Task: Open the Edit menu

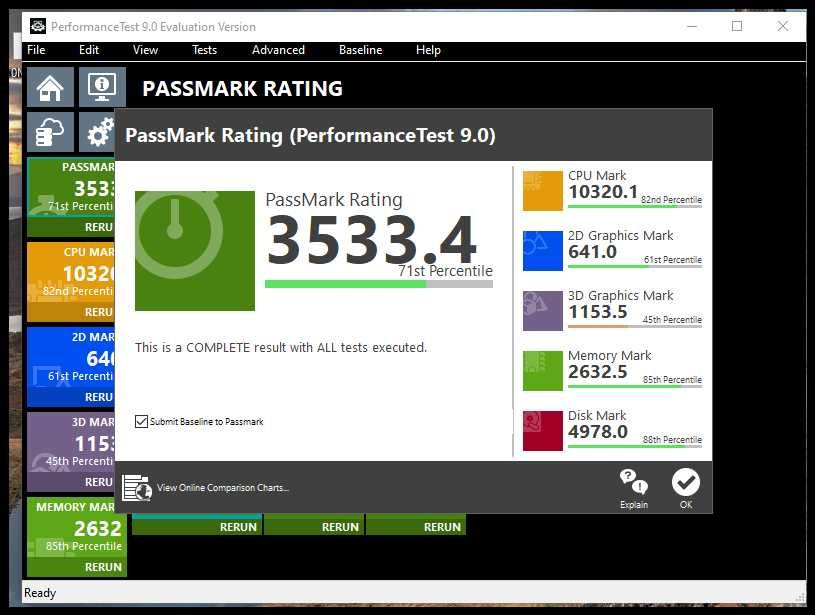Action: [x=89, y=50]
